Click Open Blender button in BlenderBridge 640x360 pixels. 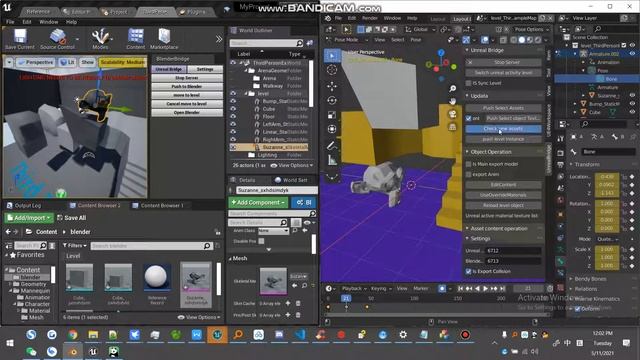(187, 112)
